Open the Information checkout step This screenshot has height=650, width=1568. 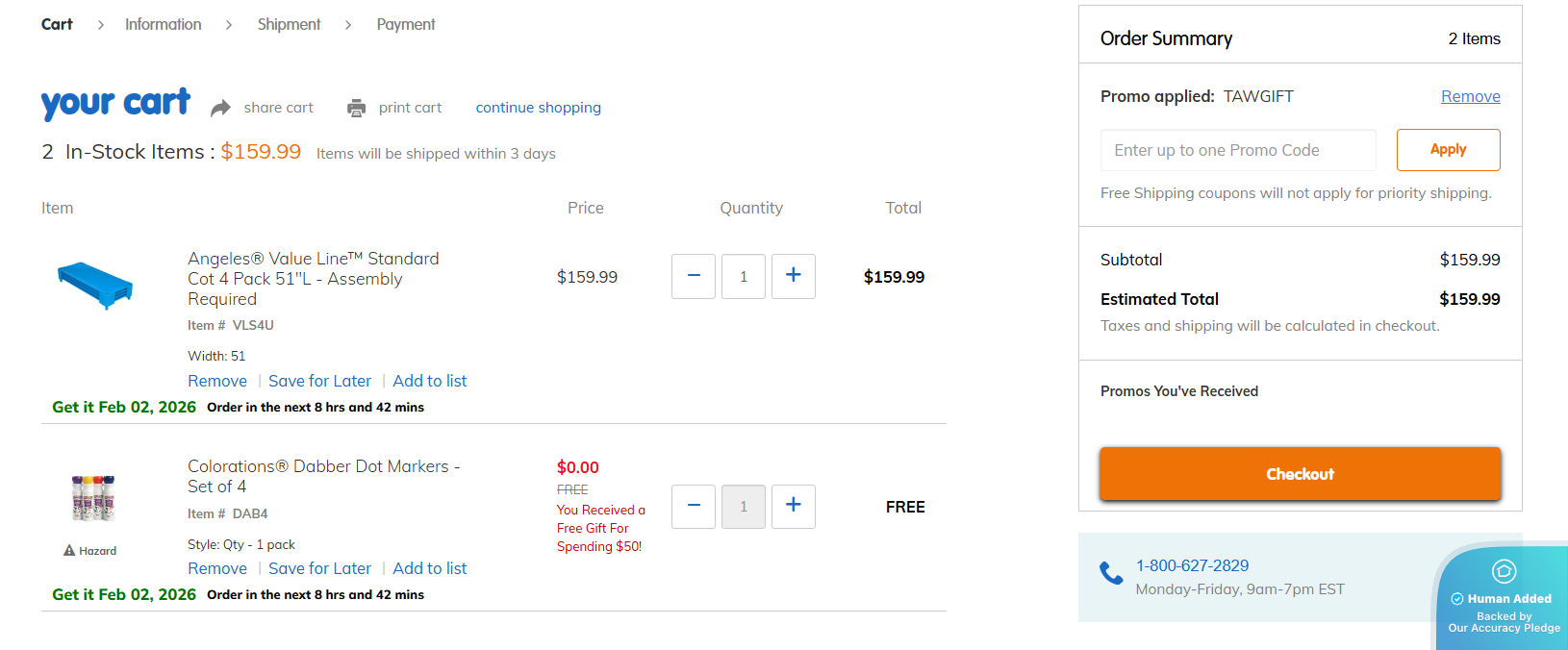[163, 24]
